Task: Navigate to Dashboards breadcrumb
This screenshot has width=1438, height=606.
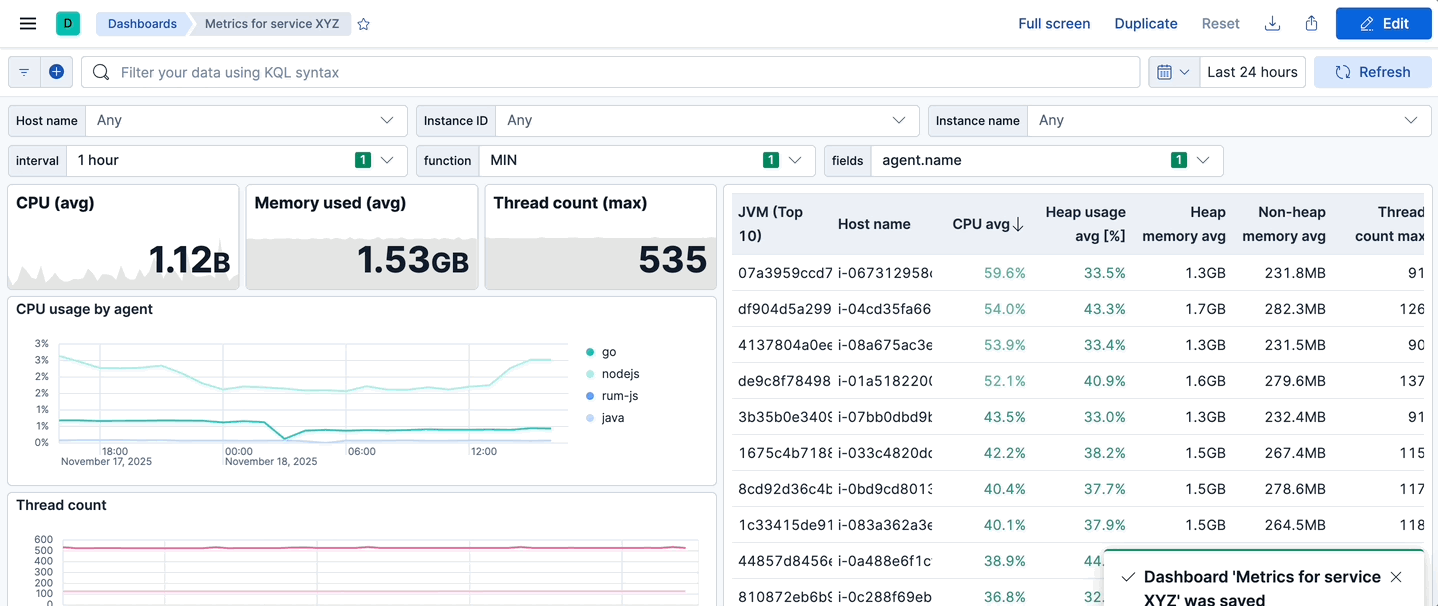Action: [x=142, y=24]
